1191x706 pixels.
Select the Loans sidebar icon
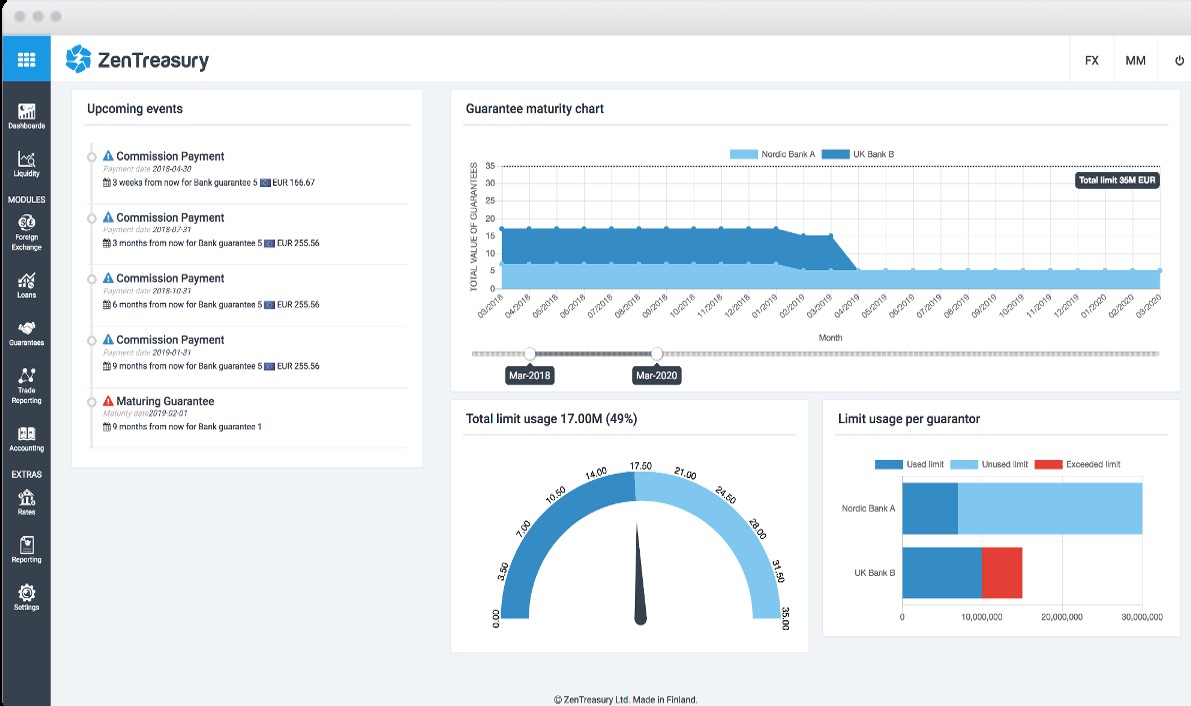point(27,281)
